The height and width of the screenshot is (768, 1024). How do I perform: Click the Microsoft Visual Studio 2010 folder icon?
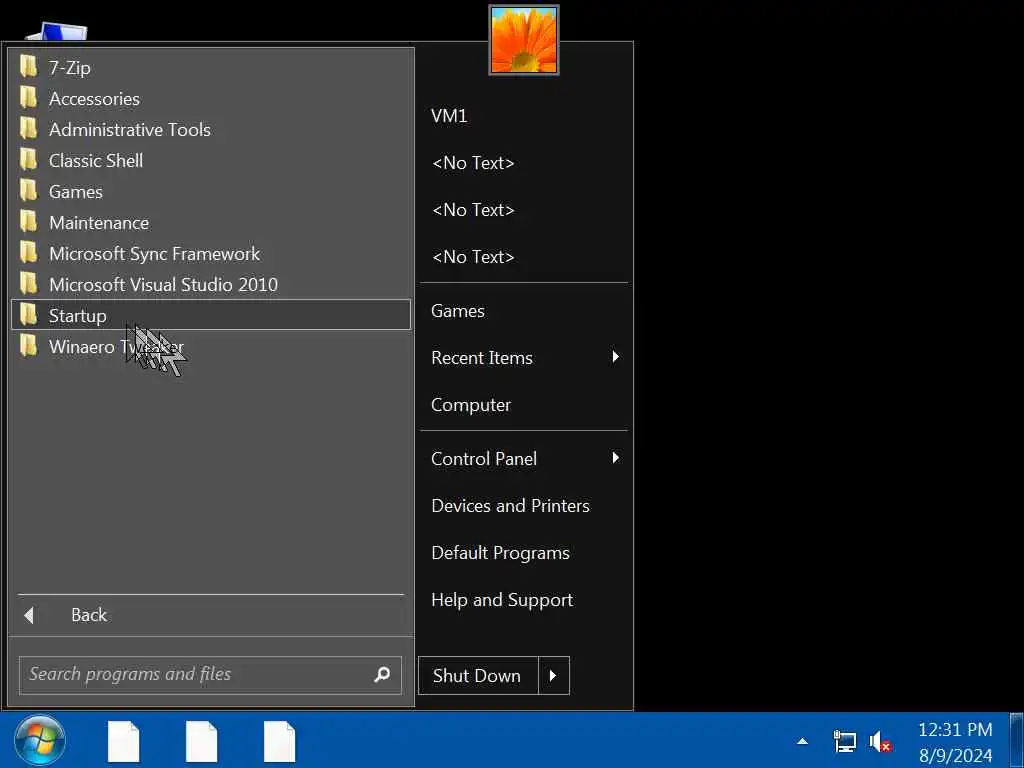(x=29, y=284)
